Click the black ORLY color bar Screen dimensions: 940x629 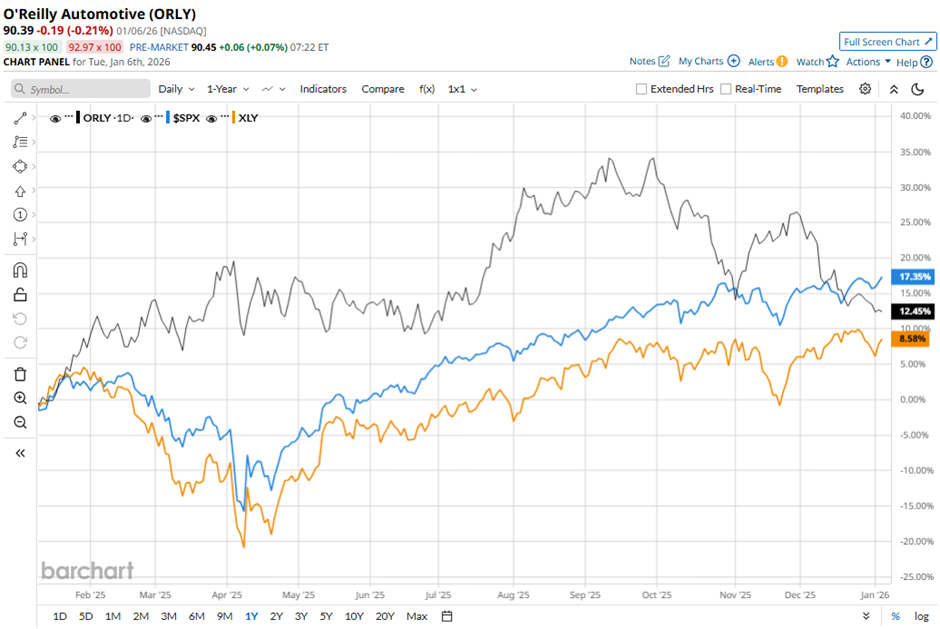[x=78, y=118]
